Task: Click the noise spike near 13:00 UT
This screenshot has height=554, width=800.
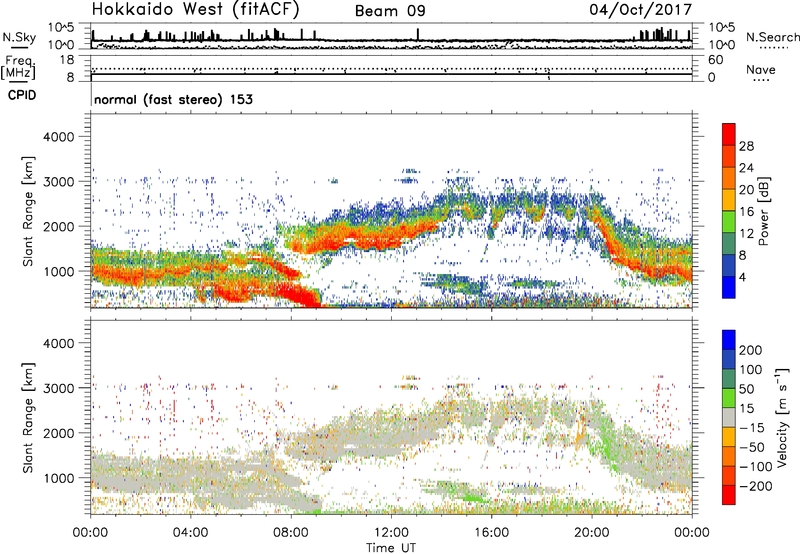Action: 418,34
